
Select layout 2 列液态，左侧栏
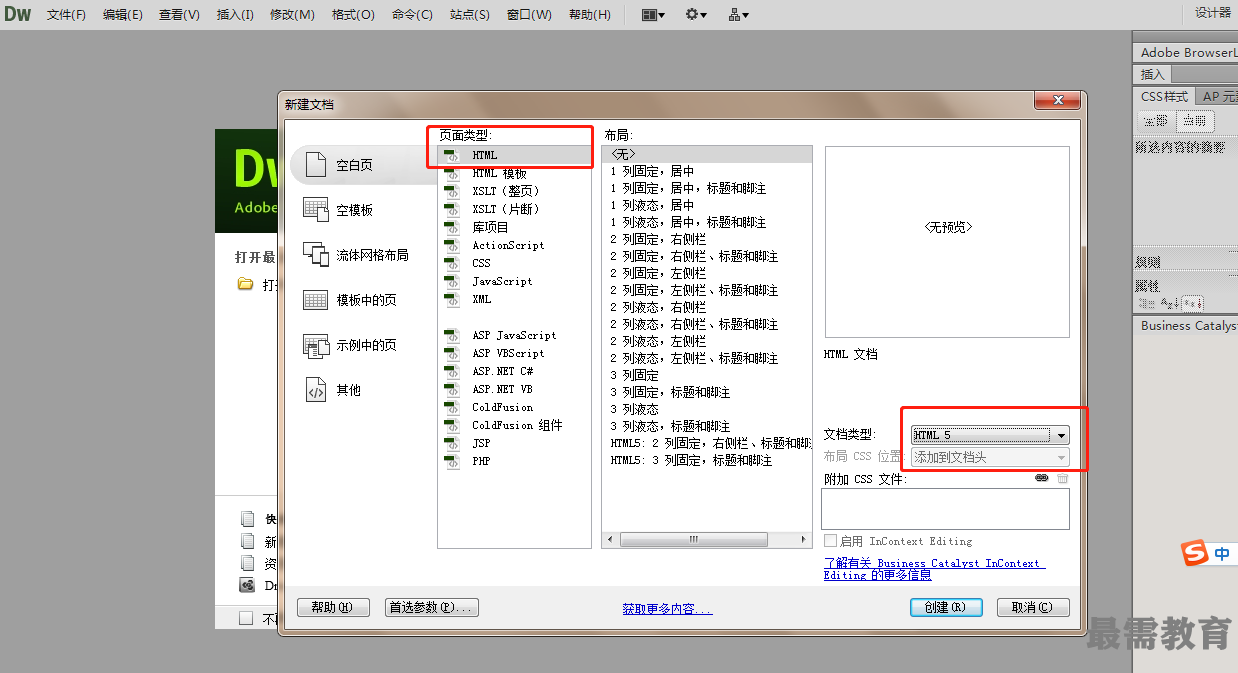[x=658, y=341]
